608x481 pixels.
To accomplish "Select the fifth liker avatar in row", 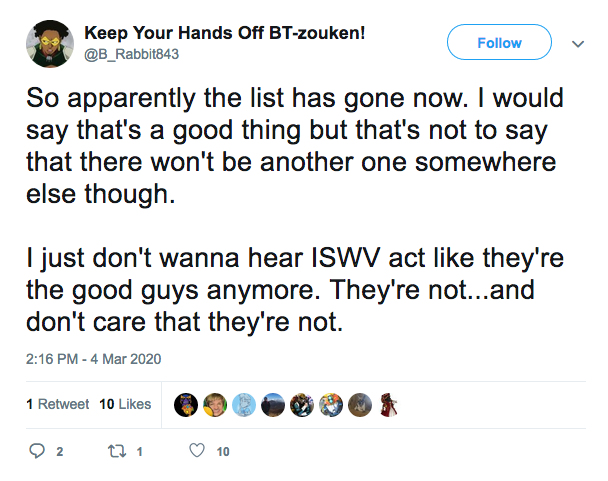I will pyautogui.click(x=302, y=405).
